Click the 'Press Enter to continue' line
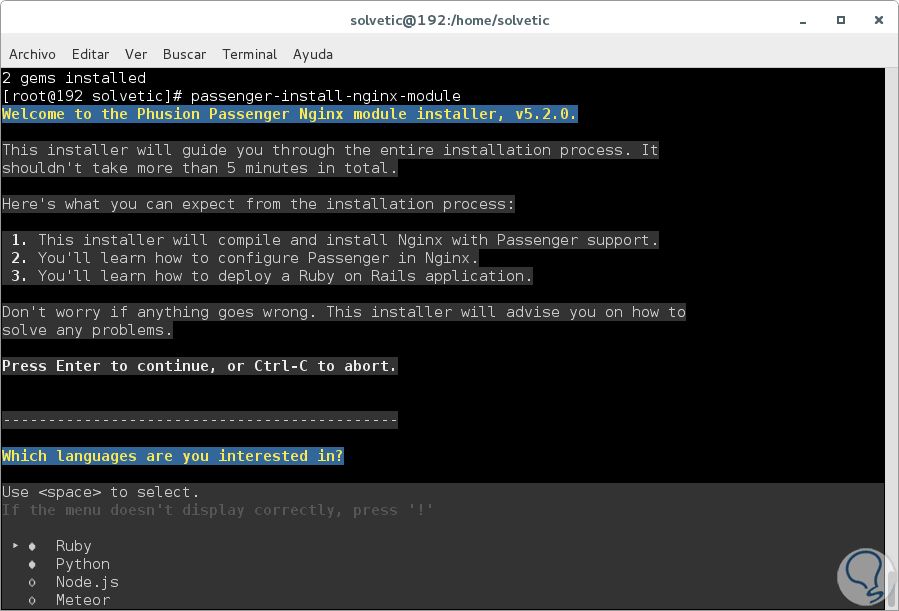The width and height of the screenshot is (899, 611). pos(198,365)
